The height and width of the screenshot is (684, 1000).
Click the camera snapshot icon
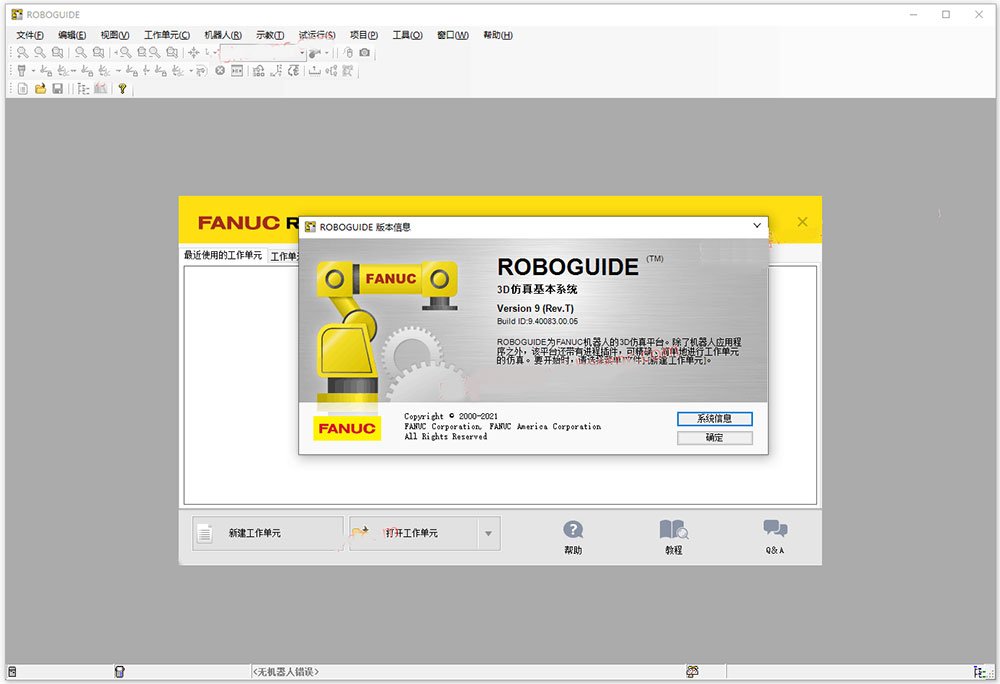[364, 52]
